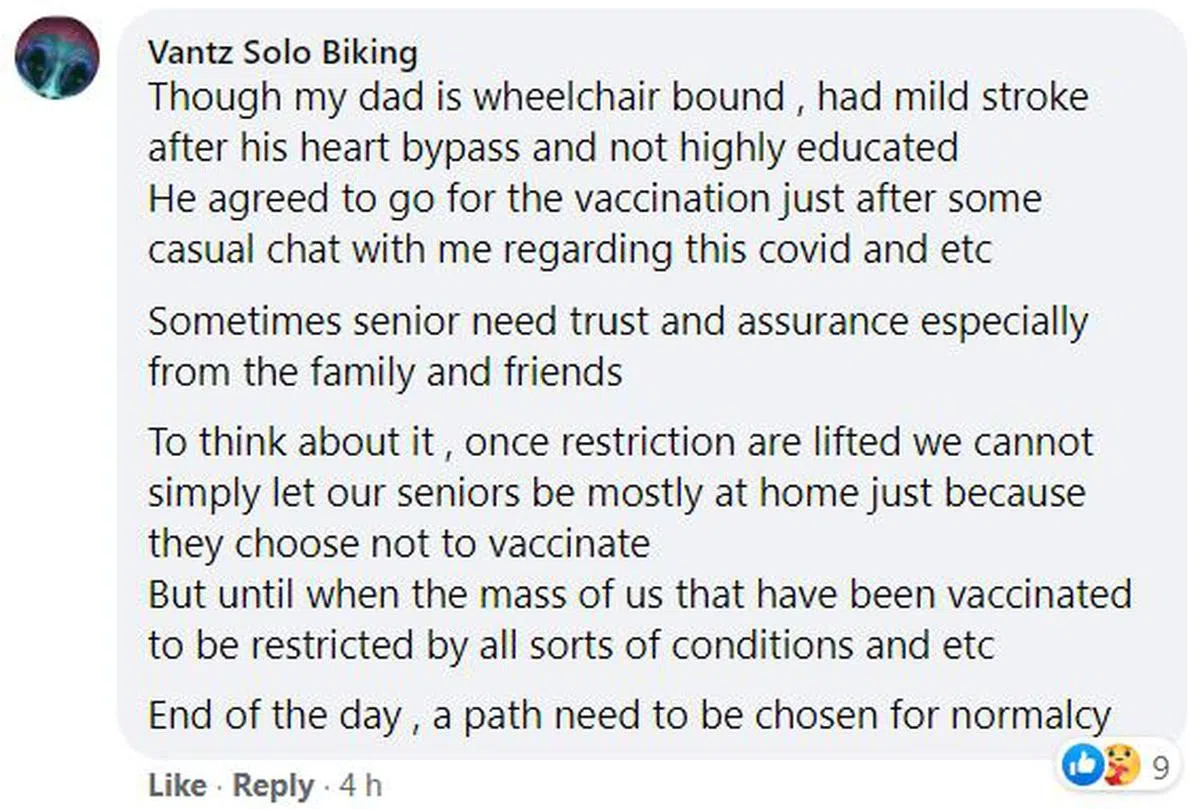Click the line starting "Though my dad is wheelchair"
Viewport: 1200px width, 809px height.
point(617,98)
